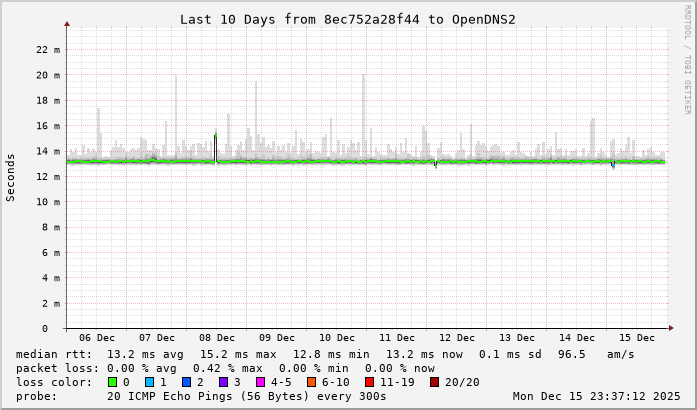The image size is (697, 410).
Task: Click the median rtt statistics line
Action: (325, 354)
